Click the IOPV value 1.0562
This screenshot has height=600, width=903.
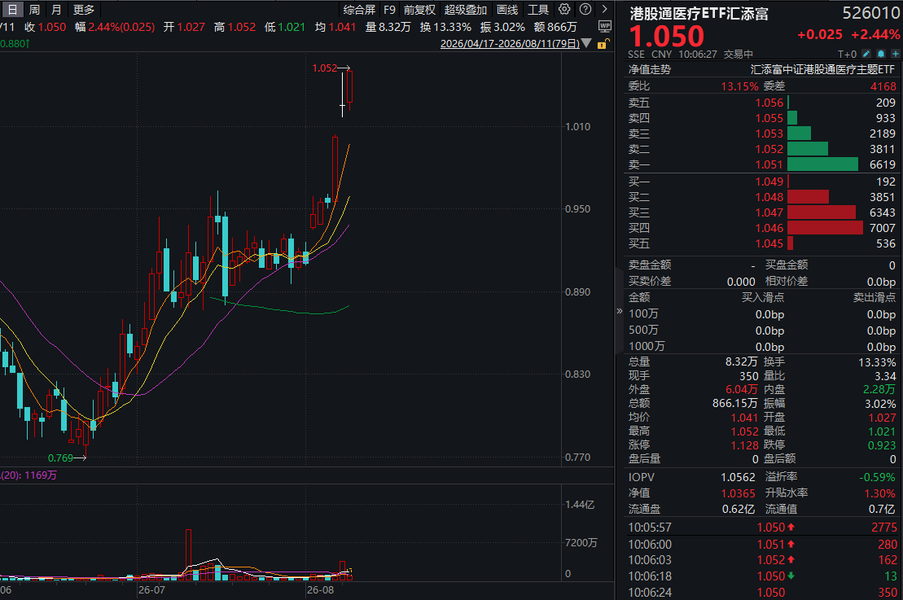tap(738, 477)
